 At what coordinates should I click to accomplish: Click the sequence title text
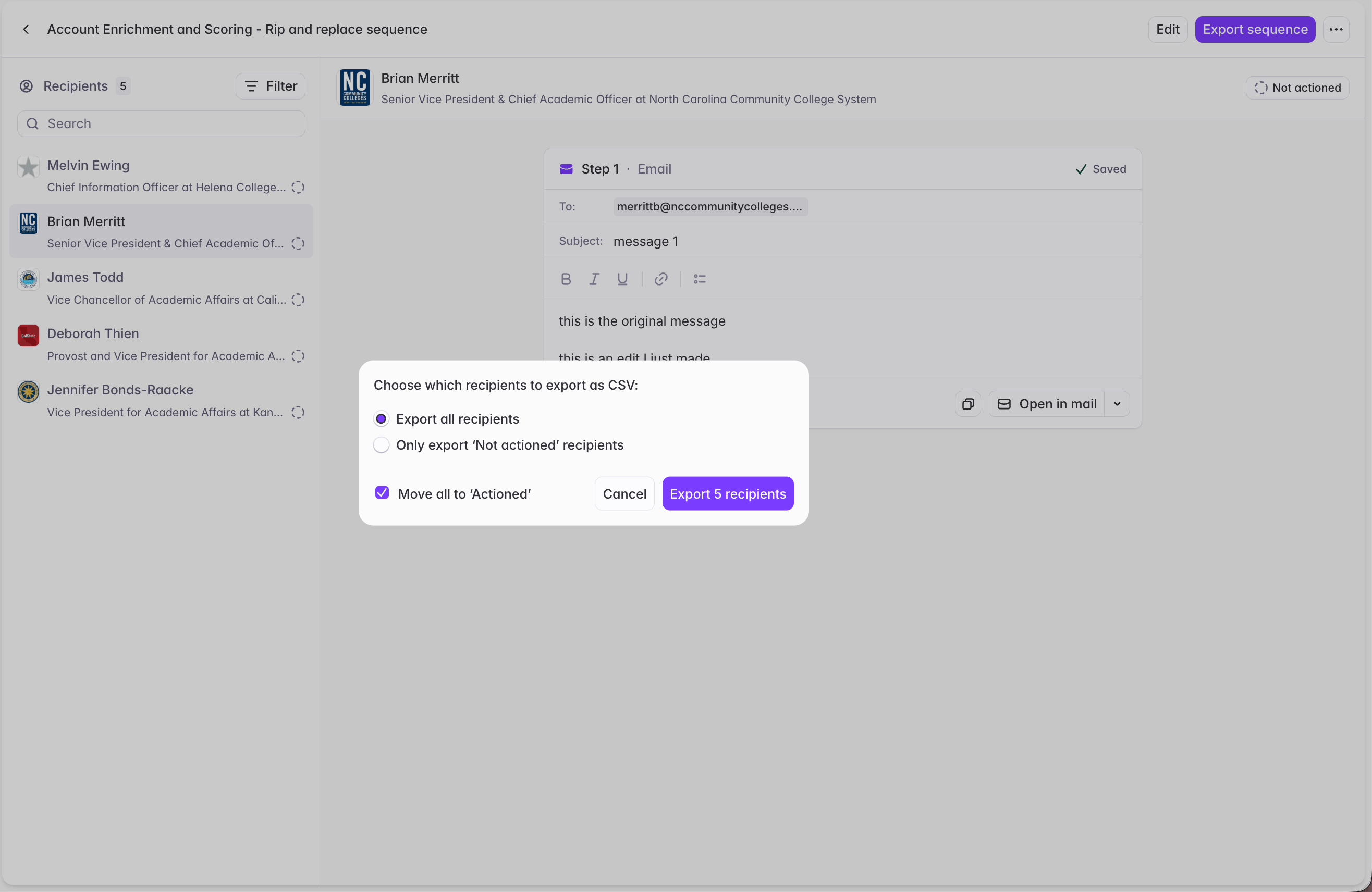(237, 29)
